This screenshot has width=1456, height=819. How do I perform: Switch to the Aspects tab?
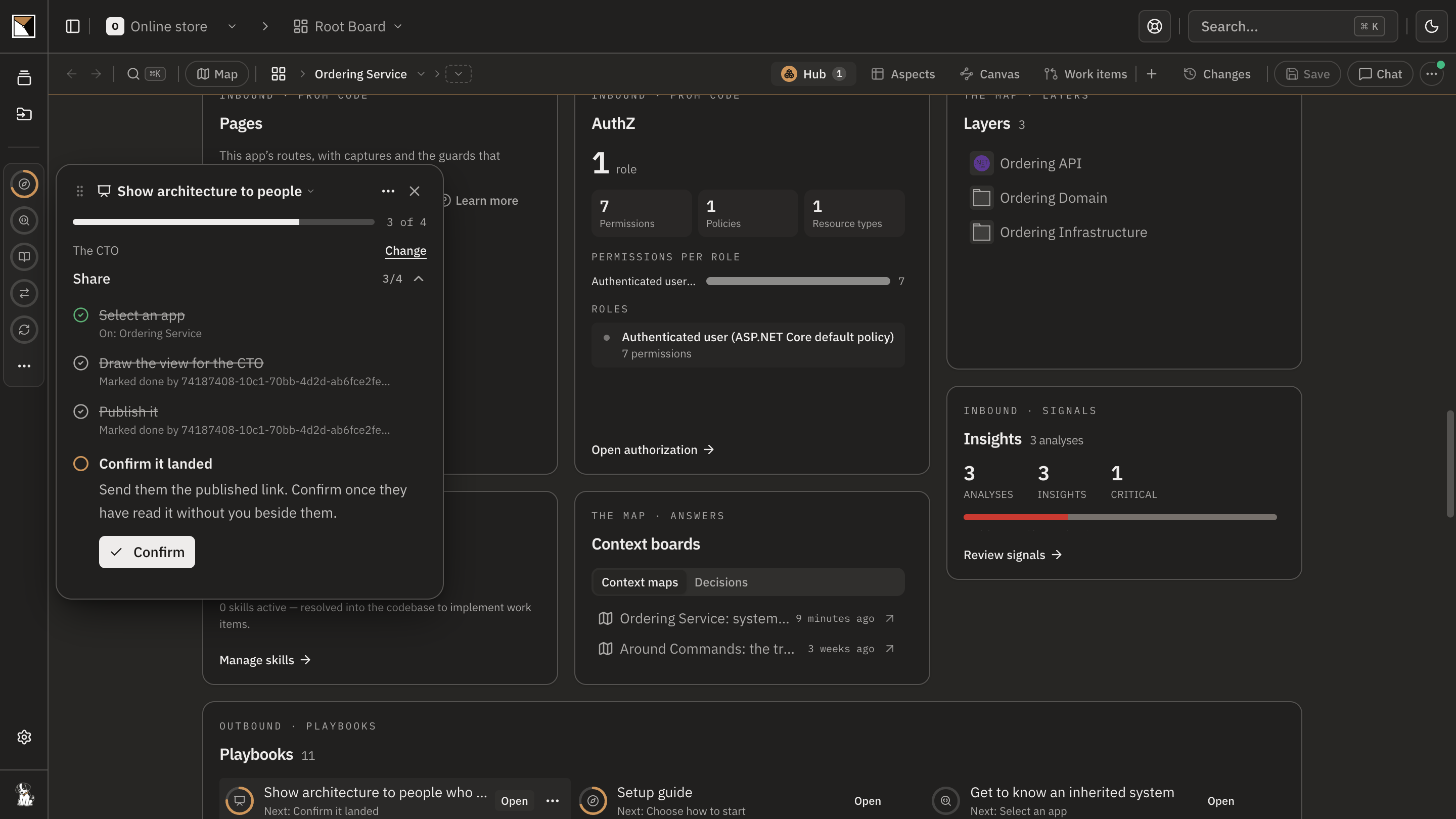pos(902,74)
